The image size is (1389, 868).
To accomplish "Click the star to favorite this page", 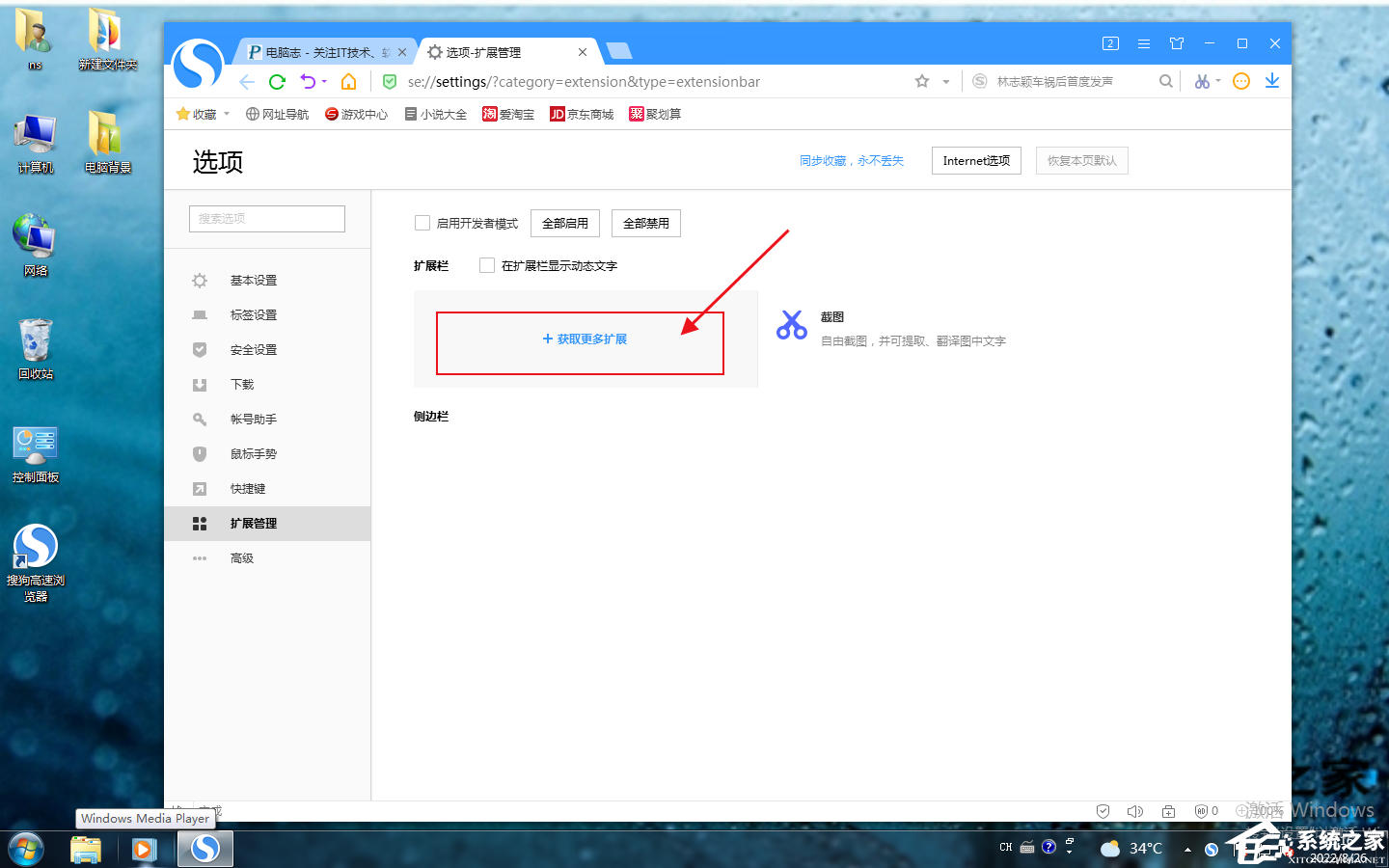I will (x=922, y=82).
